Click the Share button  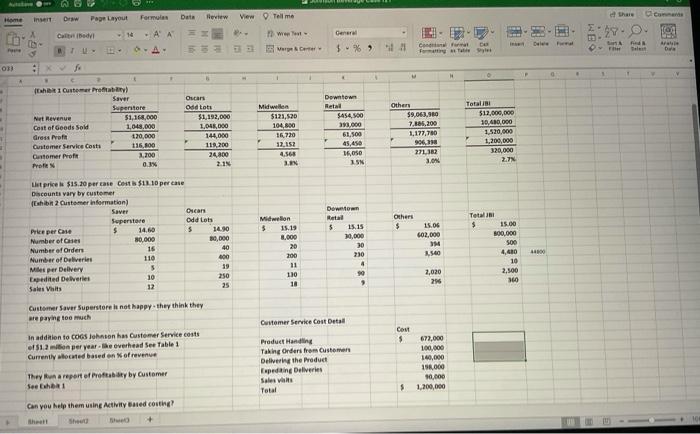pyautogui.click(x=622, y=14)
